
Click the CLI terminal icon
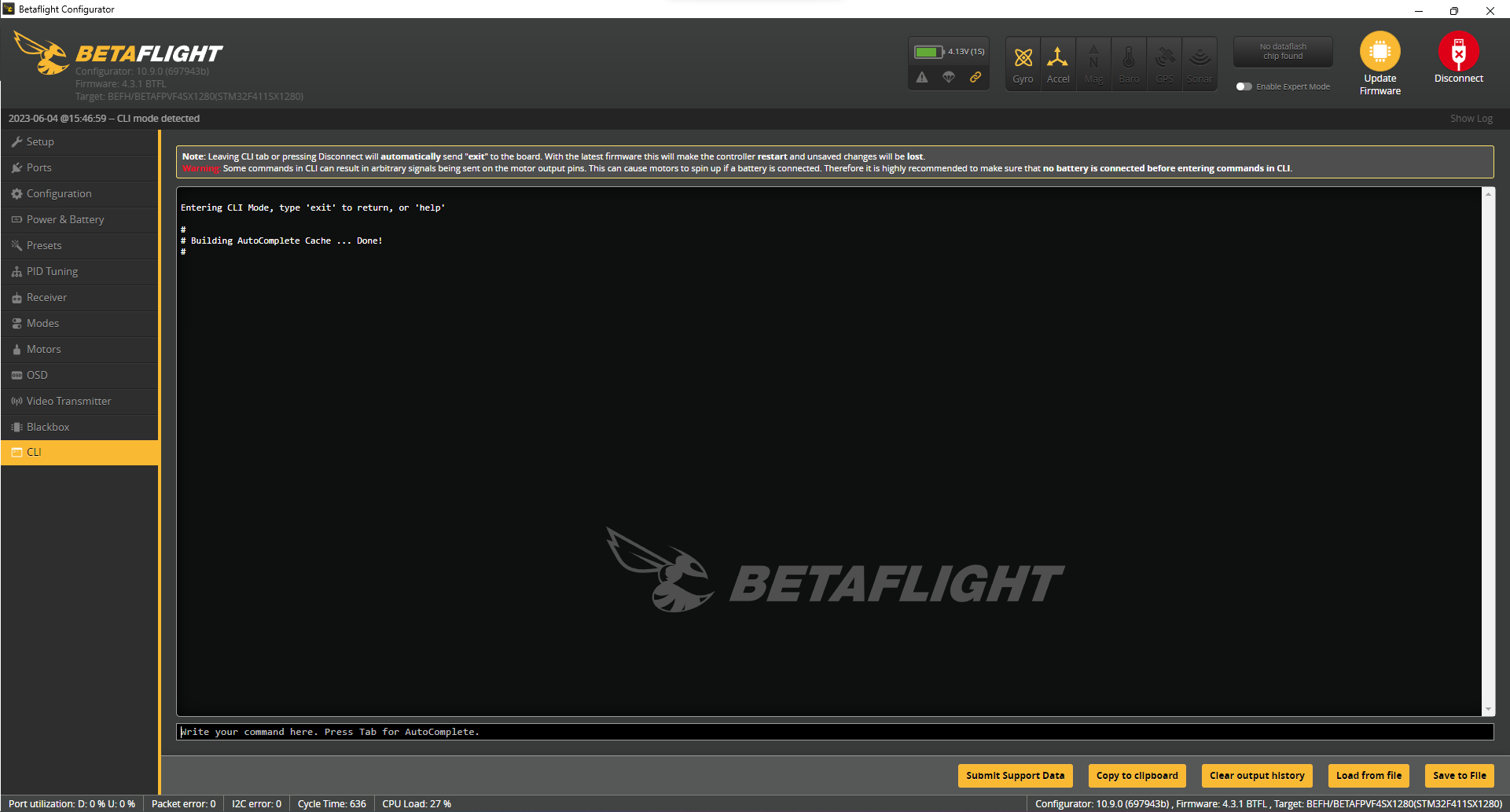[17, 452]
